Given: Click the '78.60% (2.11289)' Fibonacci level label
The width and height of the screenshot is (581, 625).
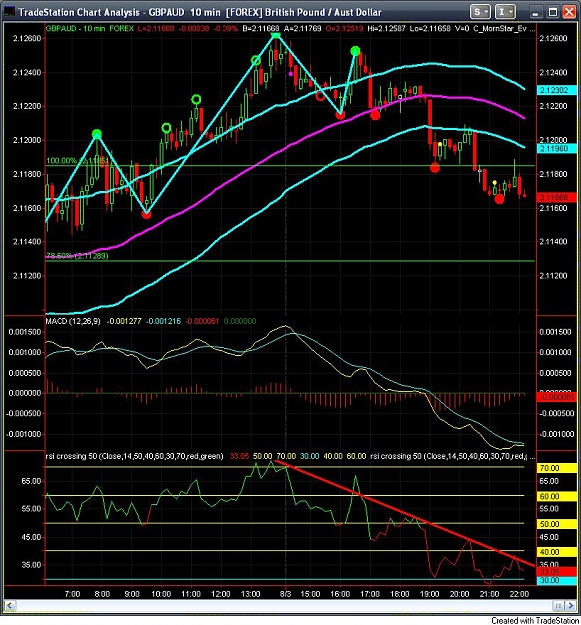Looking at the screenshot, I should [77, 256].
